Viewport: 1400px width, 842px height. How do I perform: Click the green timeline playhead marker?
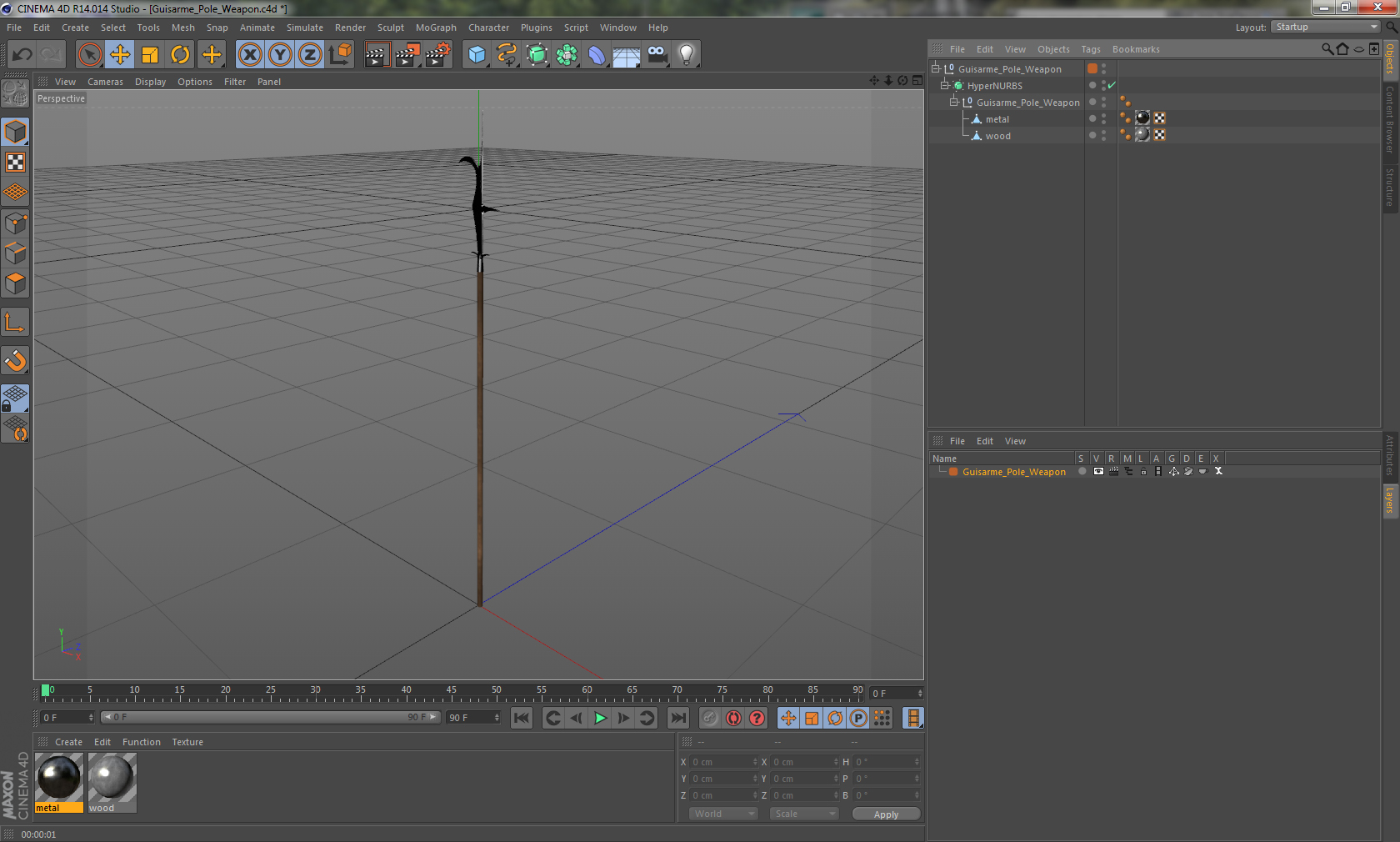46,690
